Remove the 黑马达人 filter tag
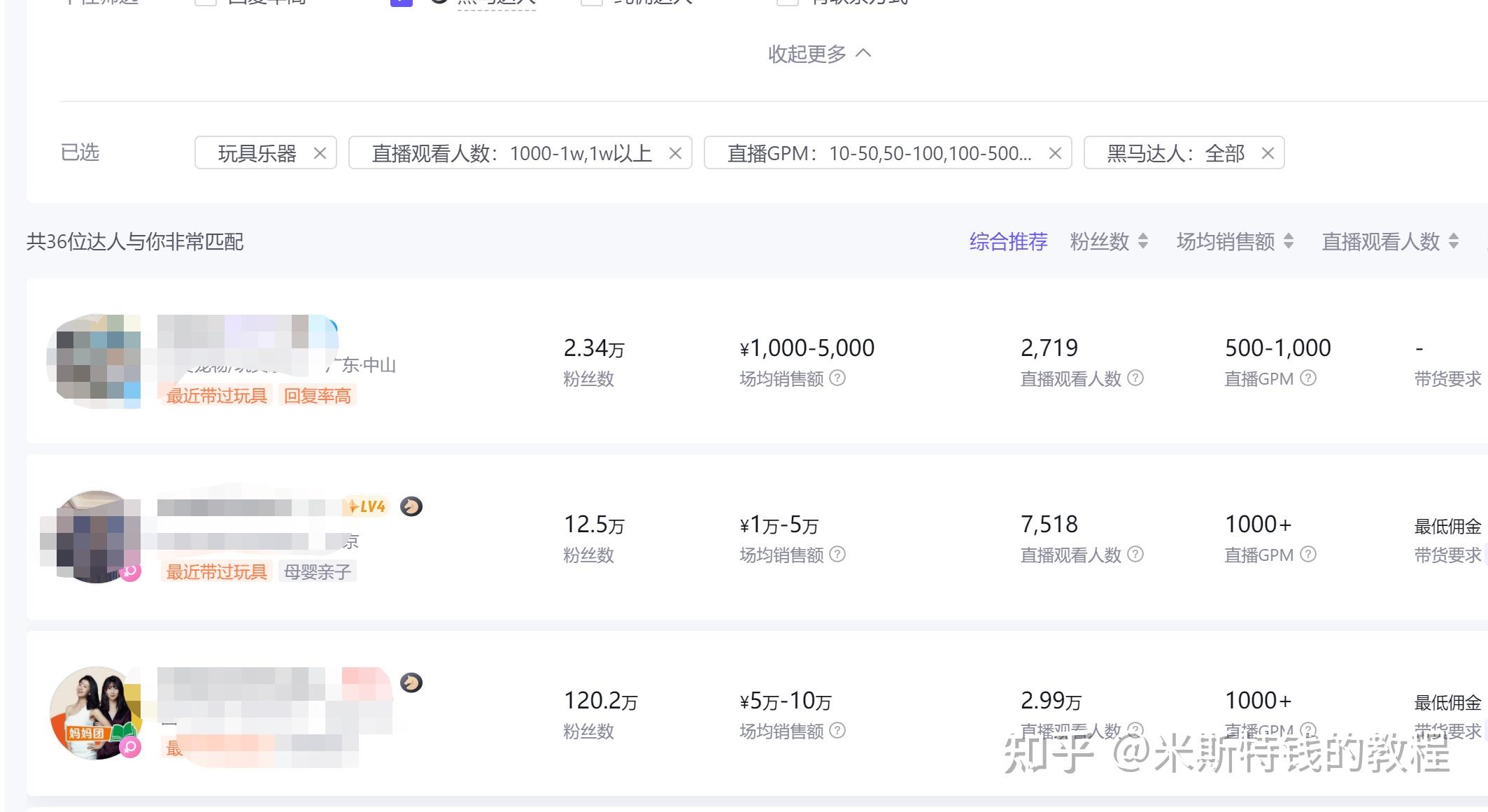Viewport: 1488px width, 812px height. pyautogui.click(x=1268, y=153)
